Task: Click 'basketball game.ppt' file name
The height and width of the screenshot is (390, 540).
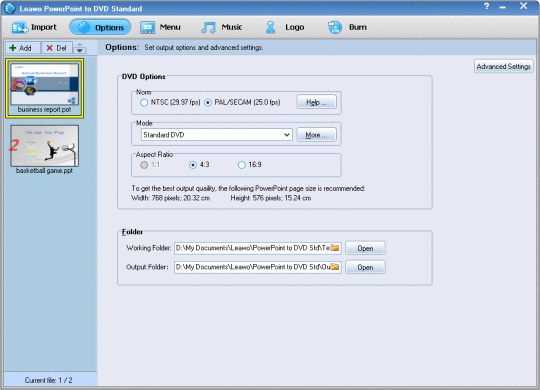Action: tap(44, 171)
